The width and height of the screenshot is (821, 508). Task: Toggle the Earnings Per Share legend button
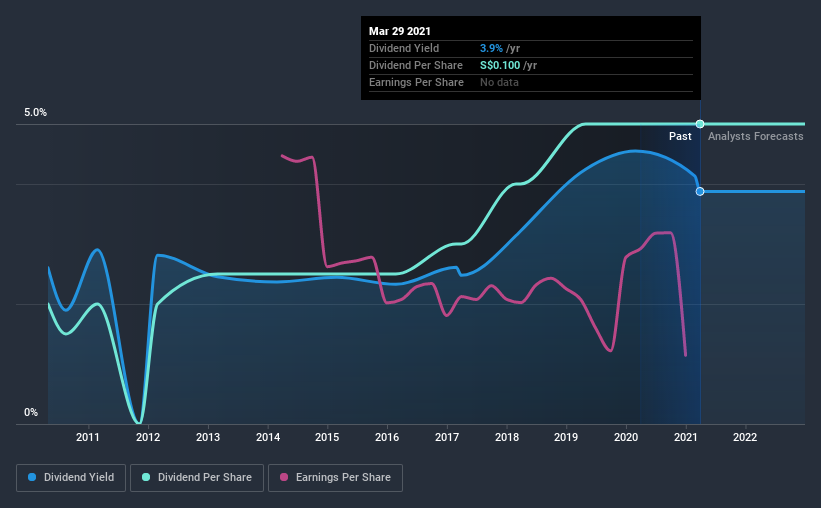coord(335,478)
